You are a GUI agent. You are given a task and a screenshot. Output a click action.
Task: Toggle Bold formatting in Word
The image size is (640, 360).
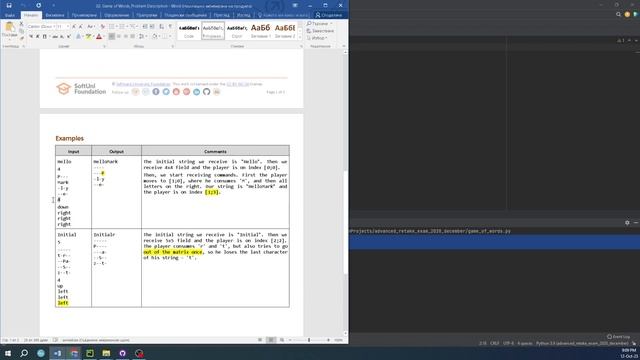31,37
